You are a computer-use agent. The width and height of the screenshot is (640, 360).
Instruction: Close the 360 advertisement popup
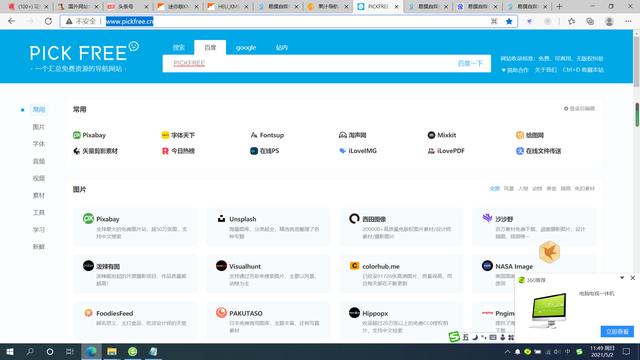(633, 278)
